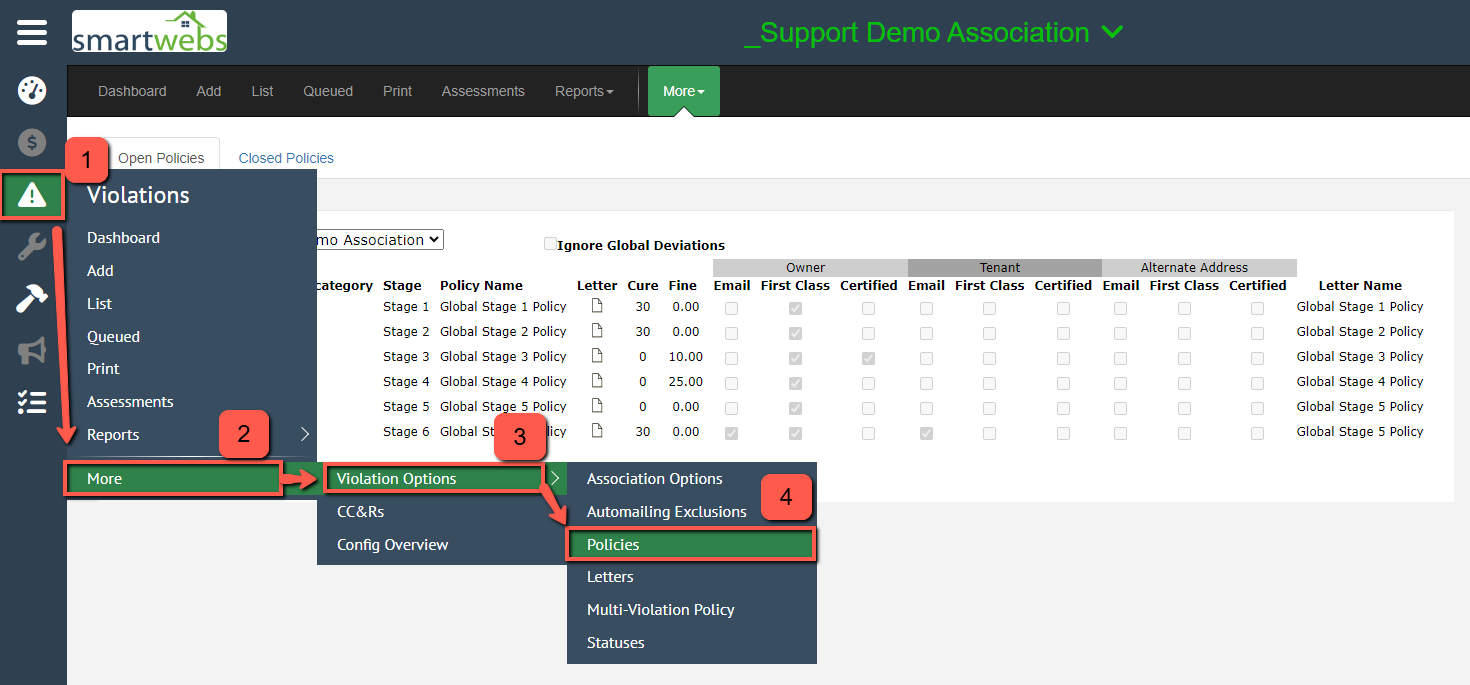
Task: Choose Association Options in submenu
Action: (655, 479)
